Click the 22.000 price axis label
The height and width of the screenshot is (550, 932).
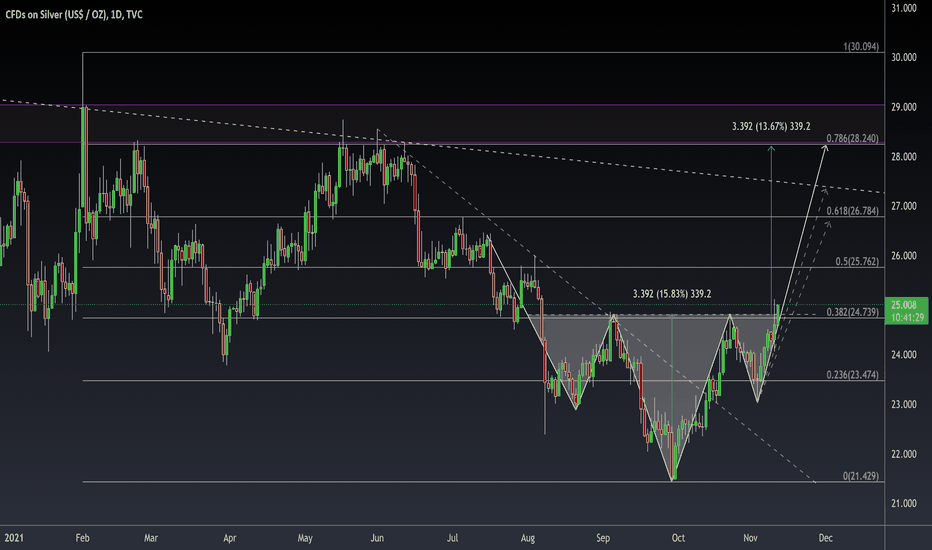(903, 454)
